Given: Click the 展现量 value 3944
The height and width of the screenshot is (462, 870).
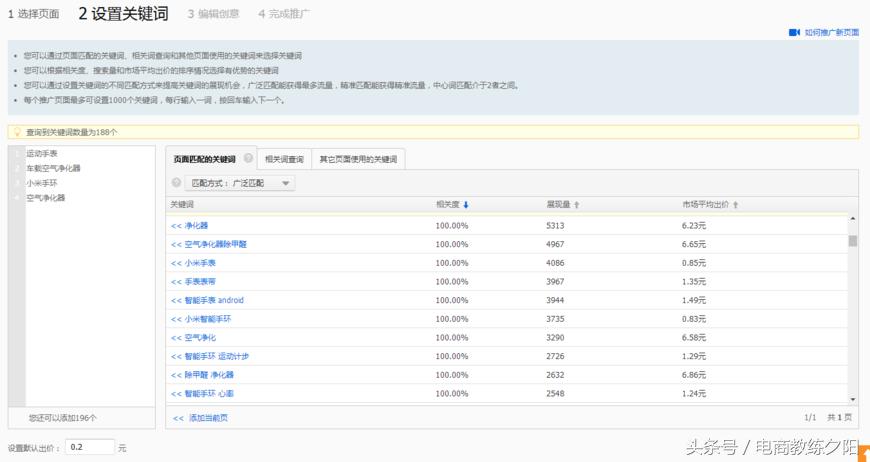Looking at the screenshot, I should point(555,300).
